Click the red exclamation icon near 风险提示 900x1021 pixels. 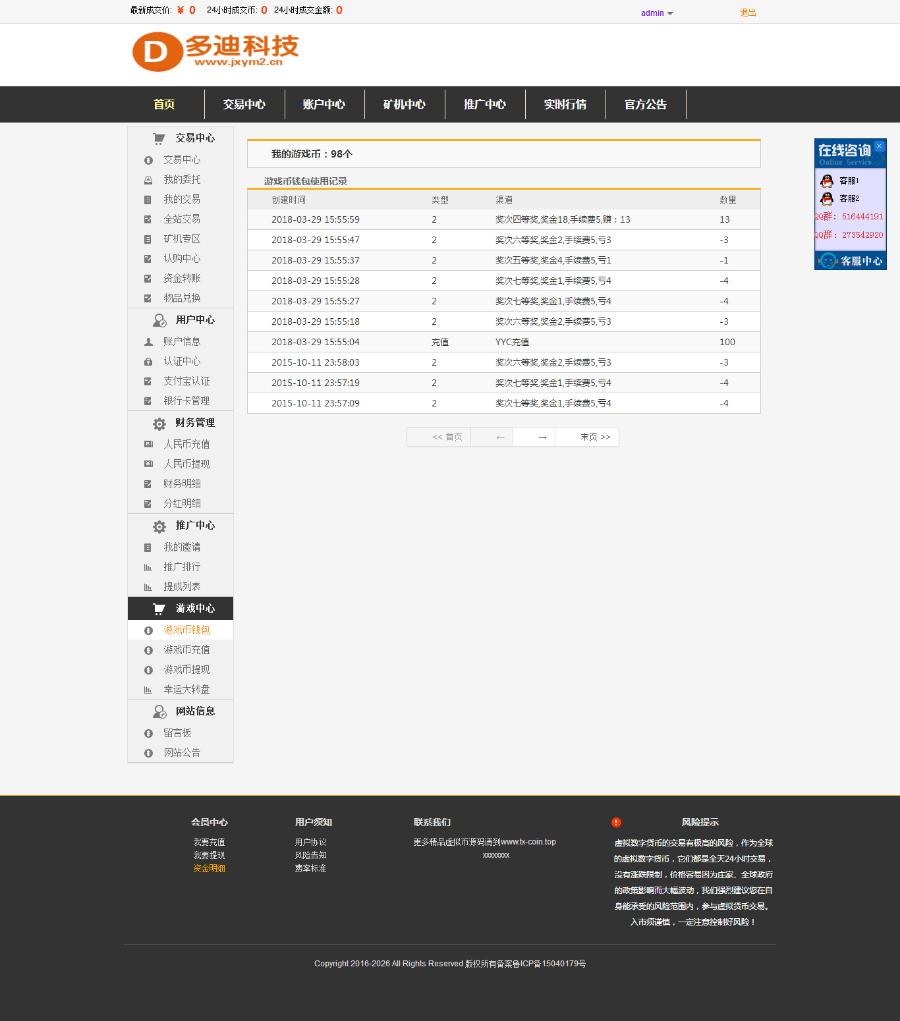616,822
